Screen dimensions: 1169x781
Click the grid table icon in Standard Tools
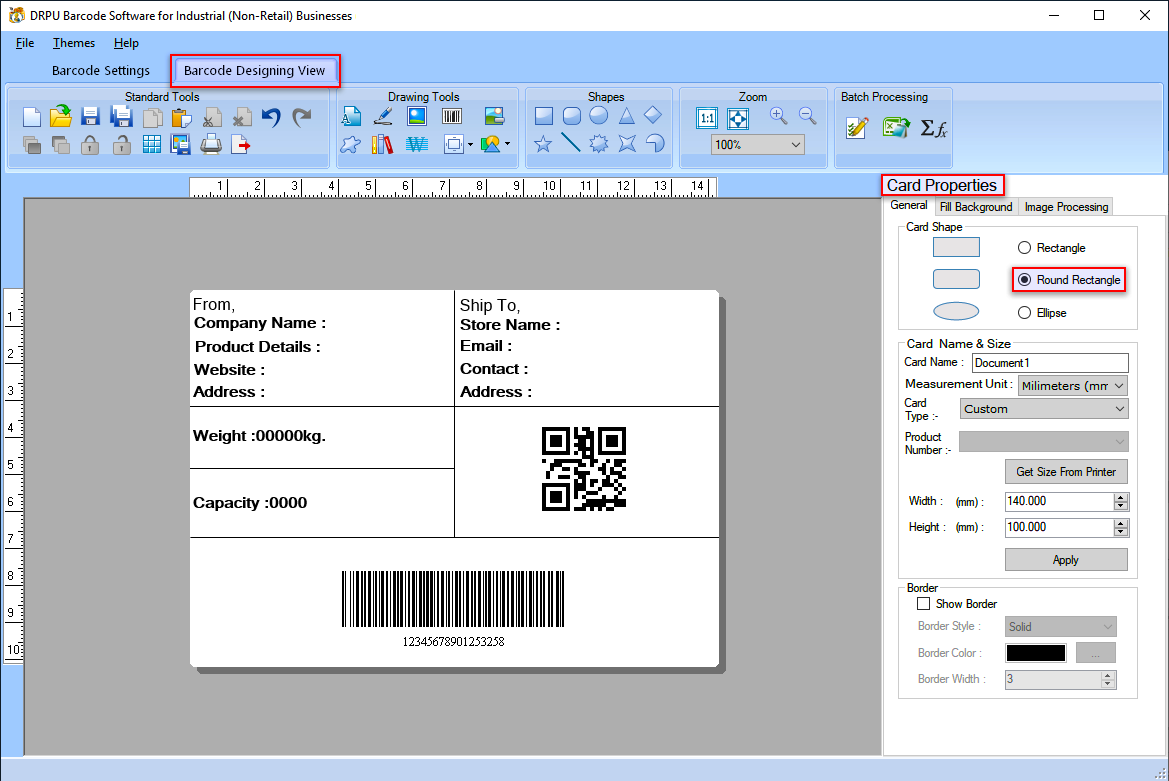(151, 144)
